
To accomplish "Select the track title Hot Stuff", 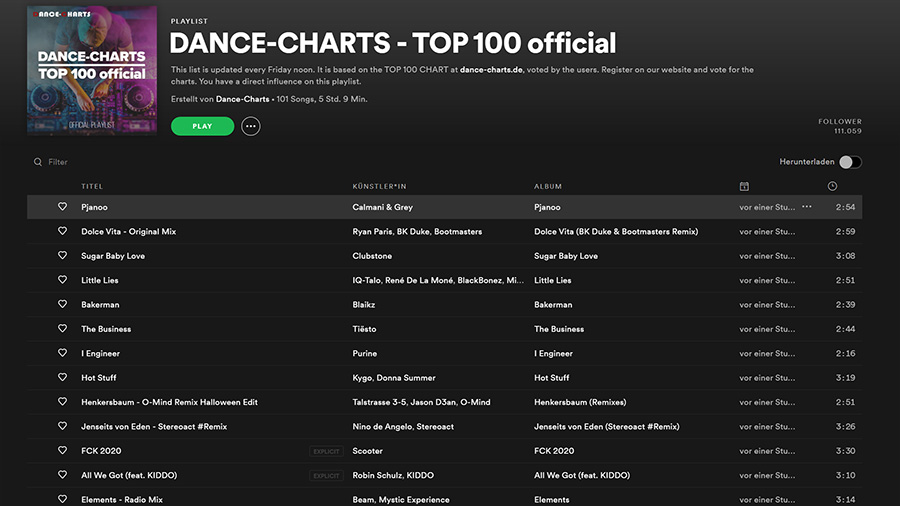I will pyautogui.click(x=99, y=377).
